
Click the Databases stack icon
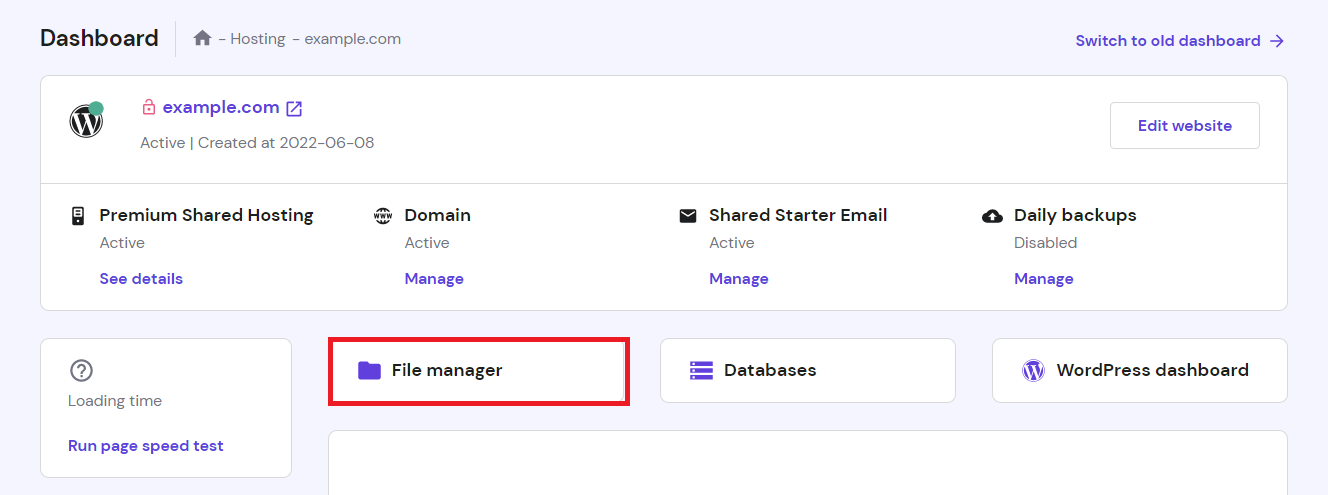pyautogui.click(x=701, y=370)
